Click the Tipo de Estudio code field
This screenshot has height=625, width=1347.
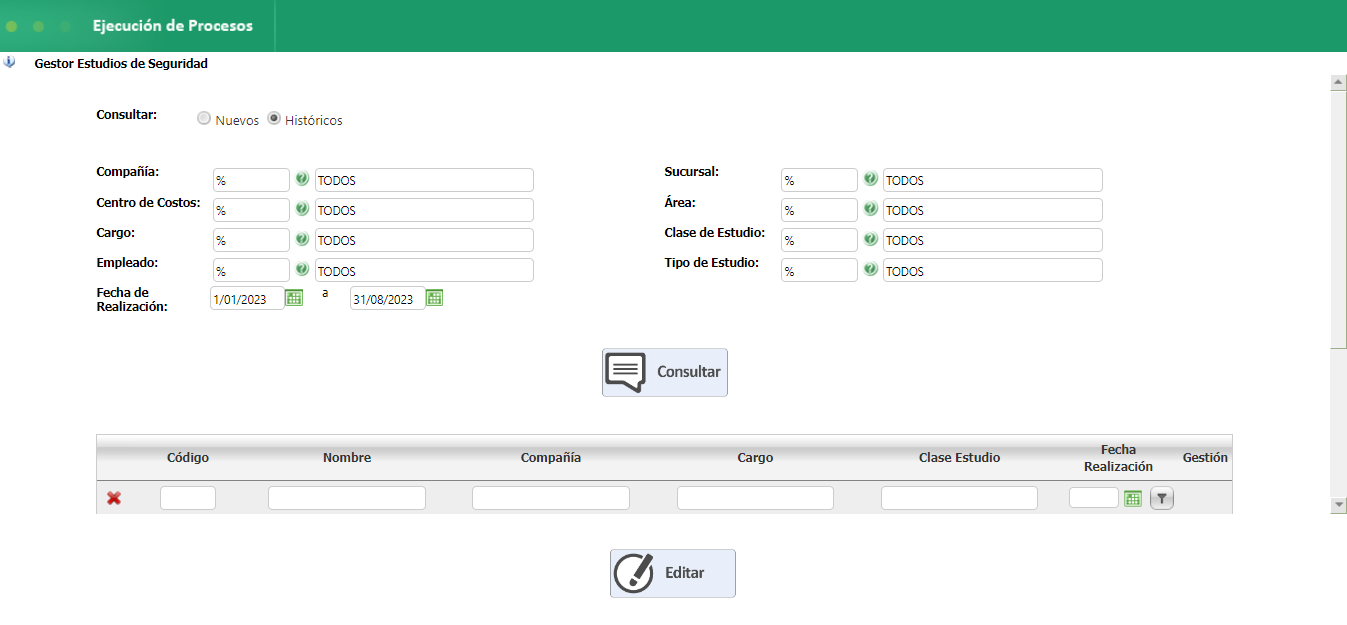(819, 270)
